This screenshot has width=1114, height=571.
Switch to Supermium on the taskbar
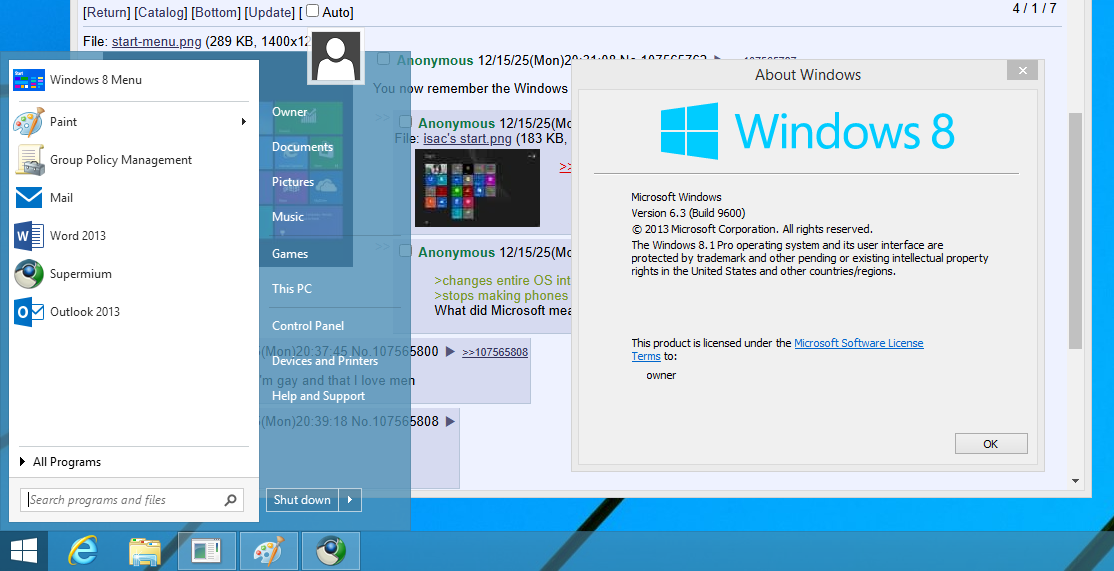point(331,551)
